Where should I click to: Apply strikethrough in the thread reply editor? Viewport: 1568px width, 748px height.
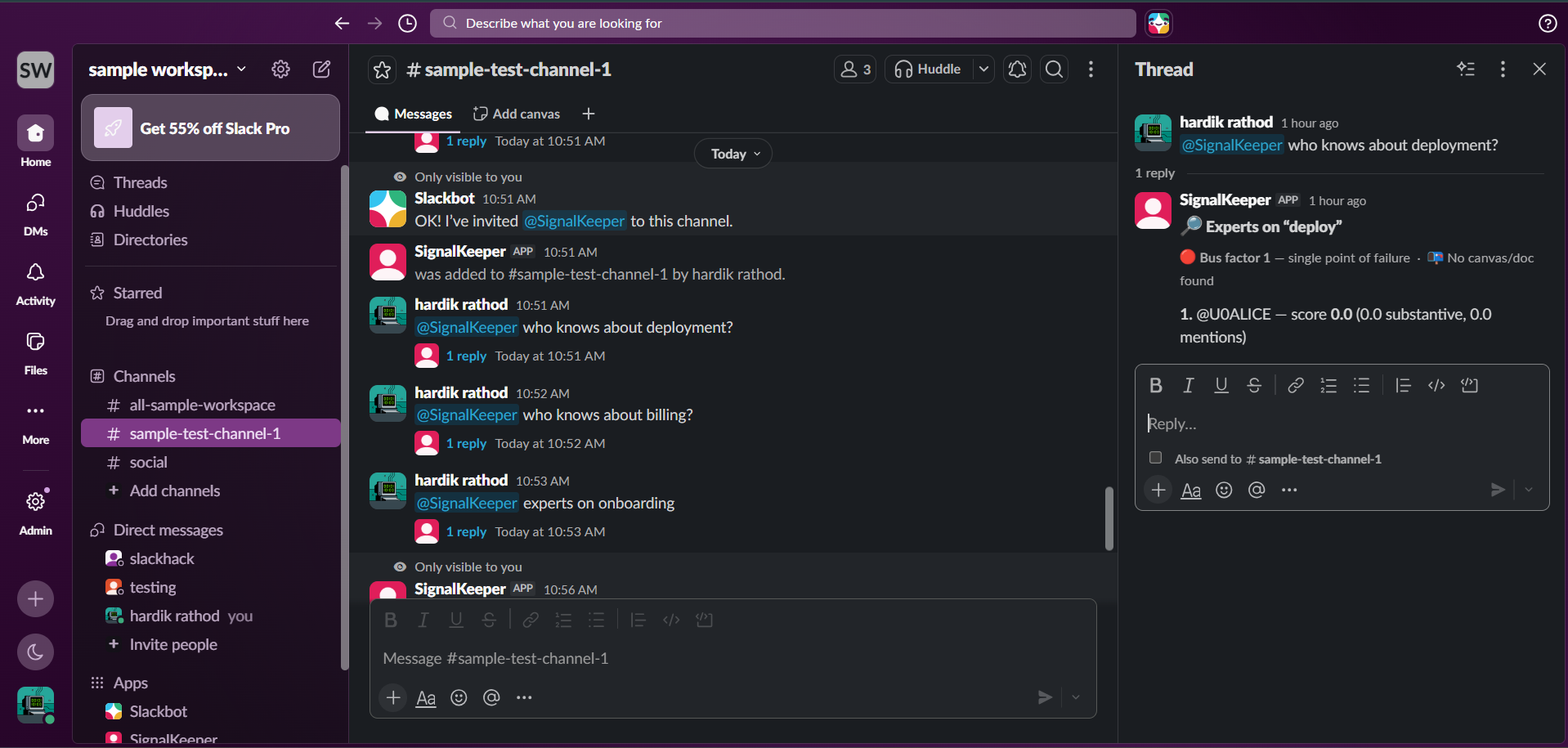(x=1254, y=386)
